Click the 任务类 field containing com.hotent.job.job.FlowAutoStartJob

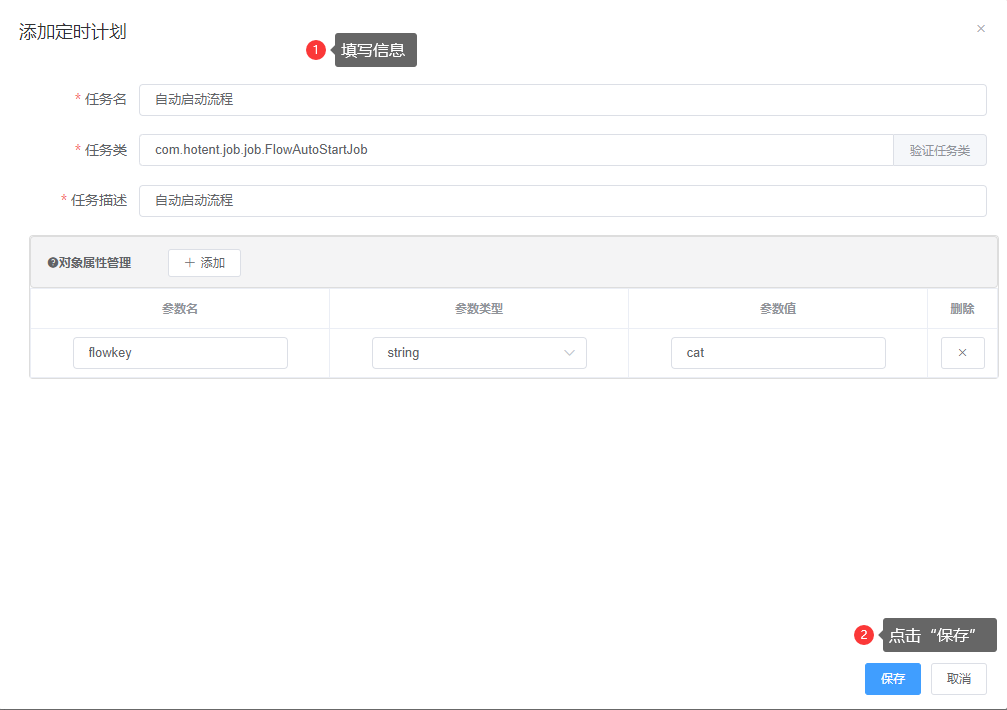[515, 150]
